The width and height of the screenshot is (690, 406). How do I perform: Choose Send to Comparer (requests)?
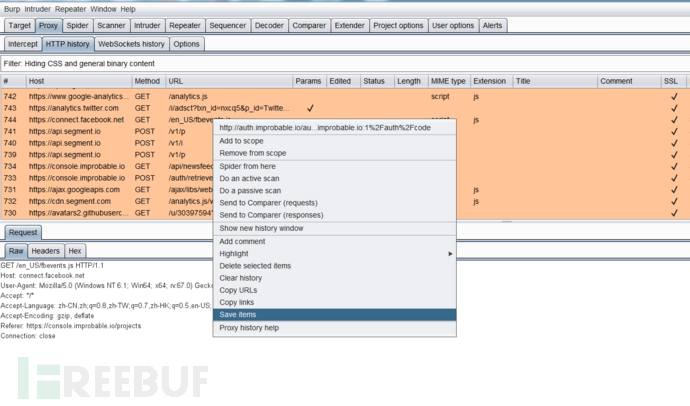tap(334, 203)
